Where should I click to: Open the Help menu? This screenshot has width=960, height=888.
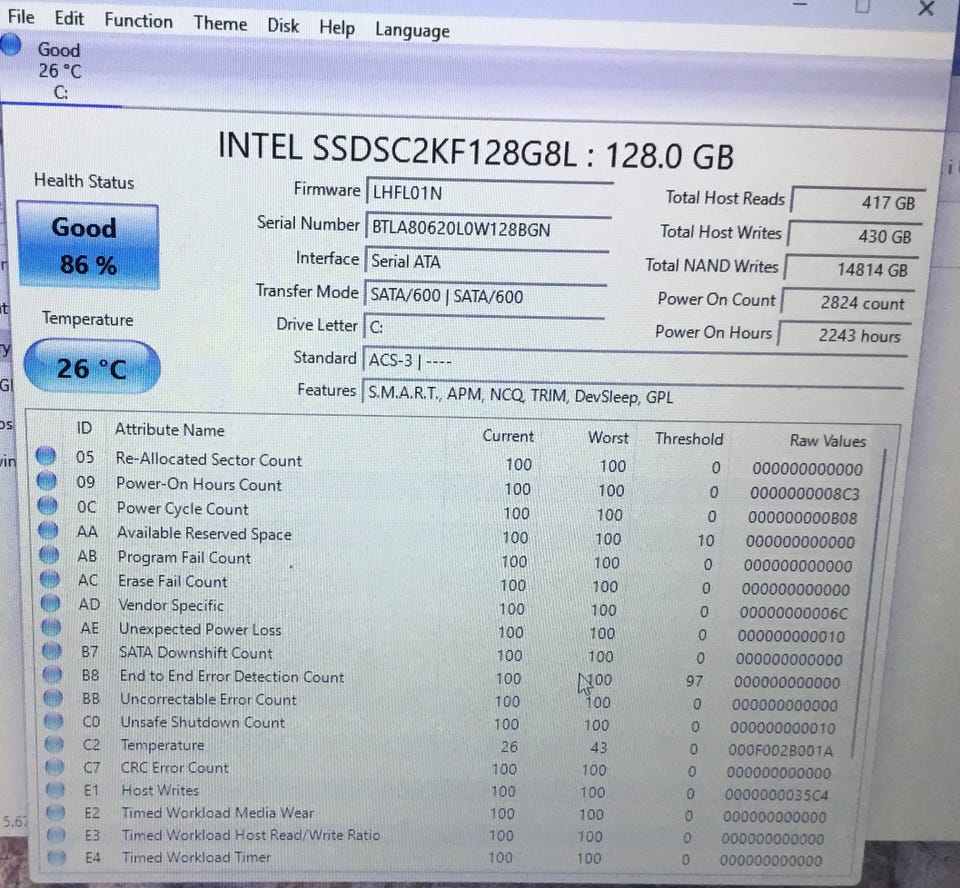pyautogui.click(x=337, y=28)
